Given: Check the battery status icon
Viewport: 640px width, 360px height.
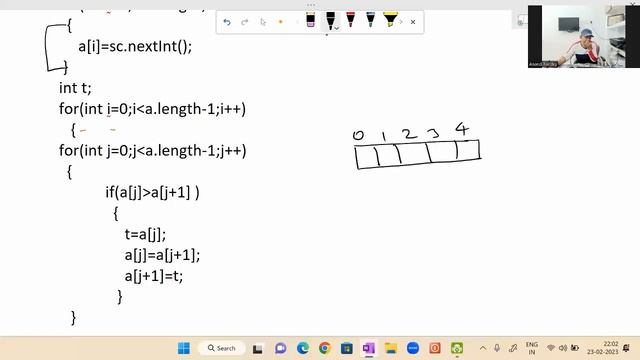Looking at the screenshot, I should pyautogui.click(x=575, y=348).
